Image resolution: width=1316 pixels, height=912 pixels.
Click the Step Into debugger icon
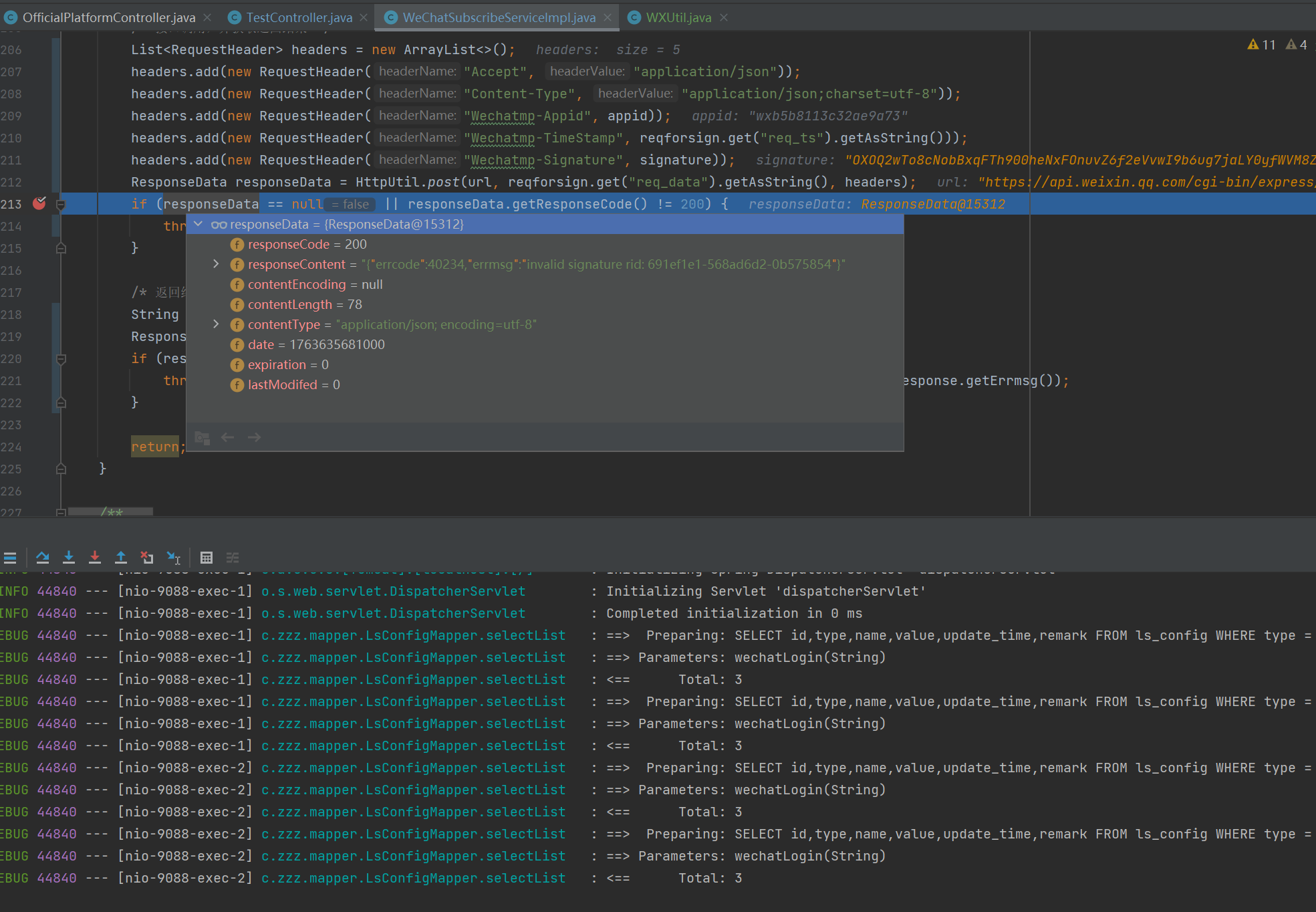(69, 557)
